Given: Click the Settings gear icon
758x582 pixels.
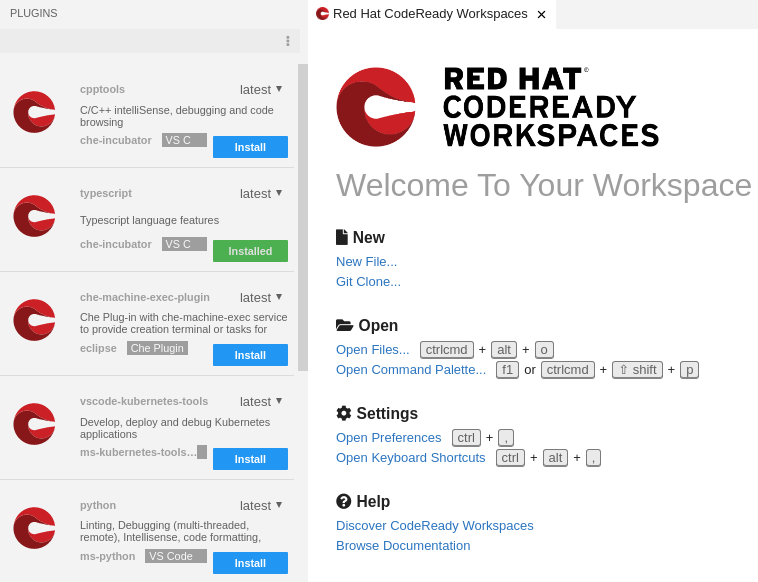Looking at the screenshot, I should (x=344, y=413).
